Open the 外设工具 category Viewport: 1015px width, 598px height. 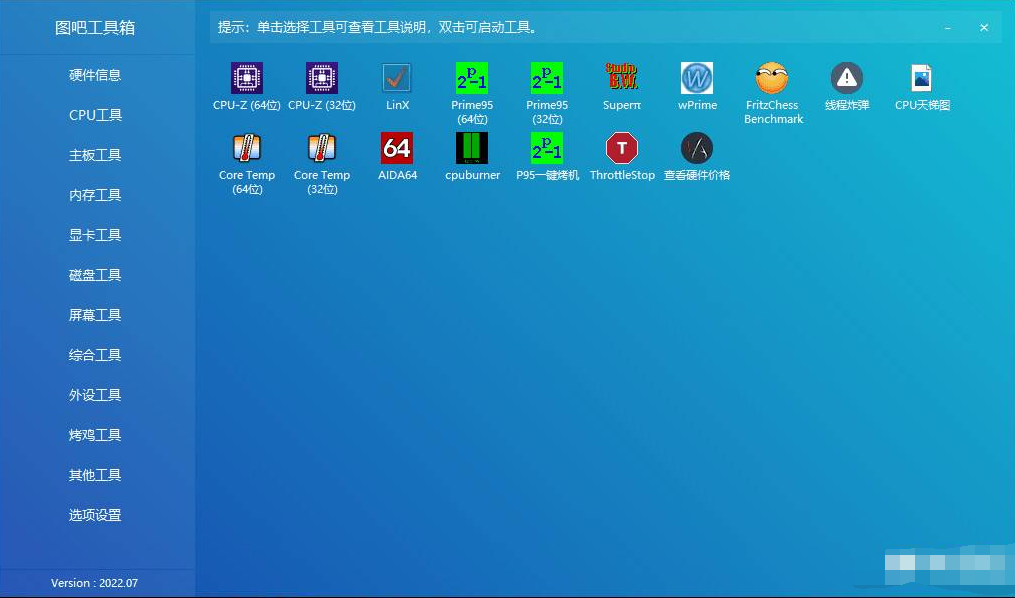(x=95, y=395)
